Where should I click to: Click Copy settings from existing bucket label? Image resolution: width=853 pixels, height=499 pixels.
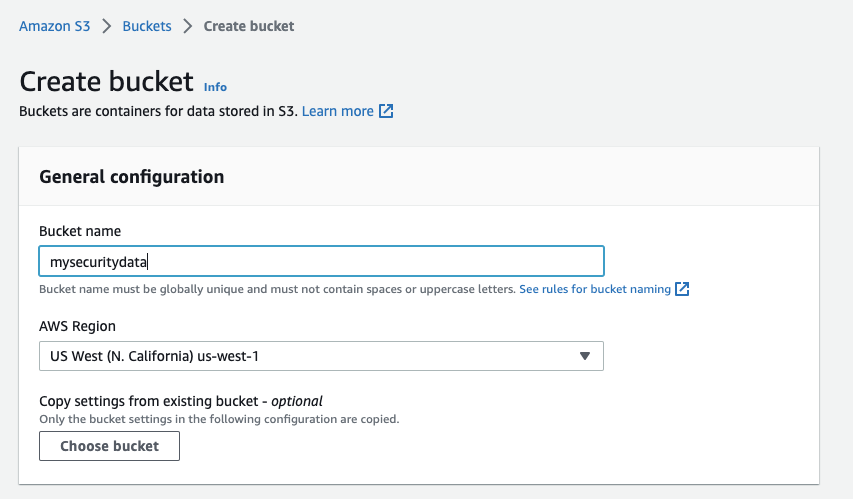(x=181, y=401)
